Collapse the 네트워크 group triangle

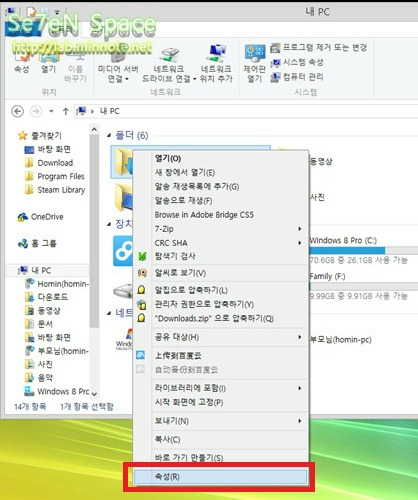pyautogui.click(x=109, y=313)
